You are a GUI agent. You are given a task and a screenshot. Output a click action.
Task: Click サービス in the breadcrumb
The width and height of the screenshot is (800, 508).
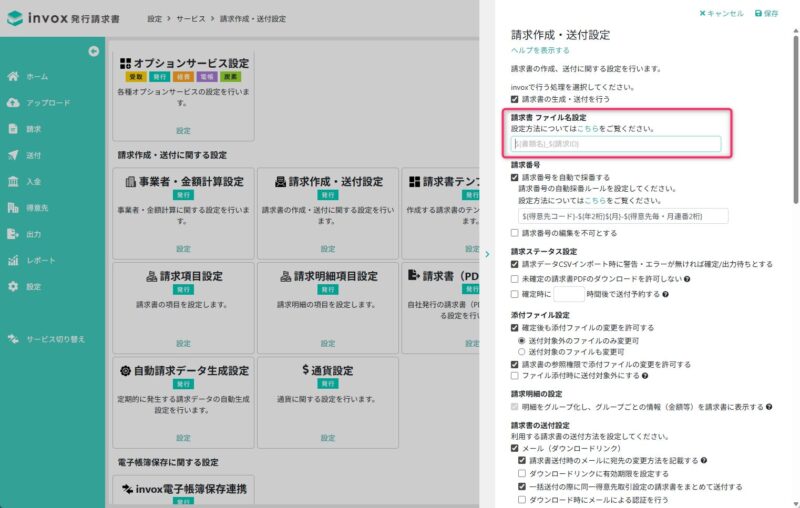pyautogui.click(x=191, y=19)
